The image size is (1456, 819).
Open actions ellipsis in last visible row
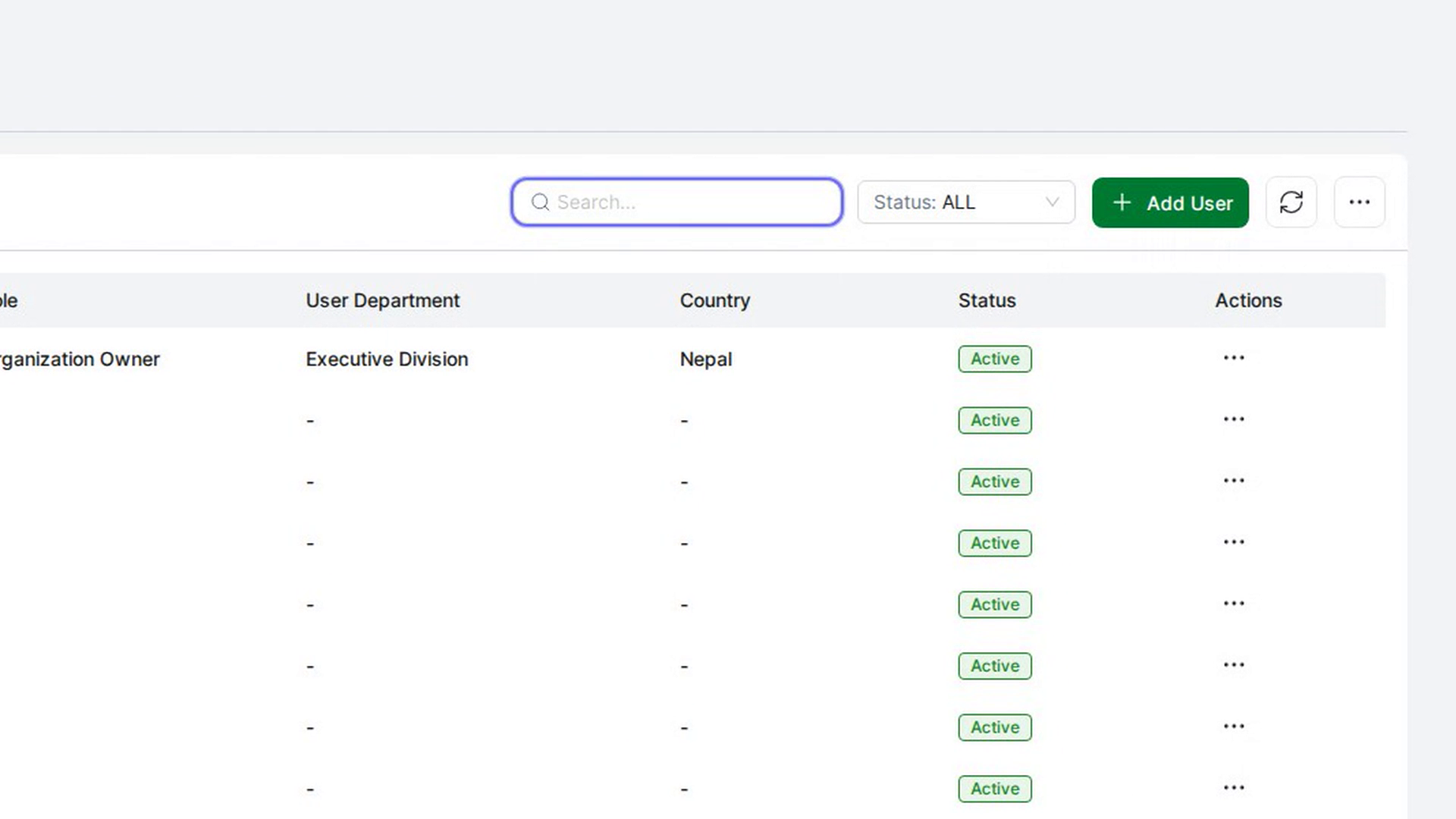pyautogui.click(x=1234, y=788)
